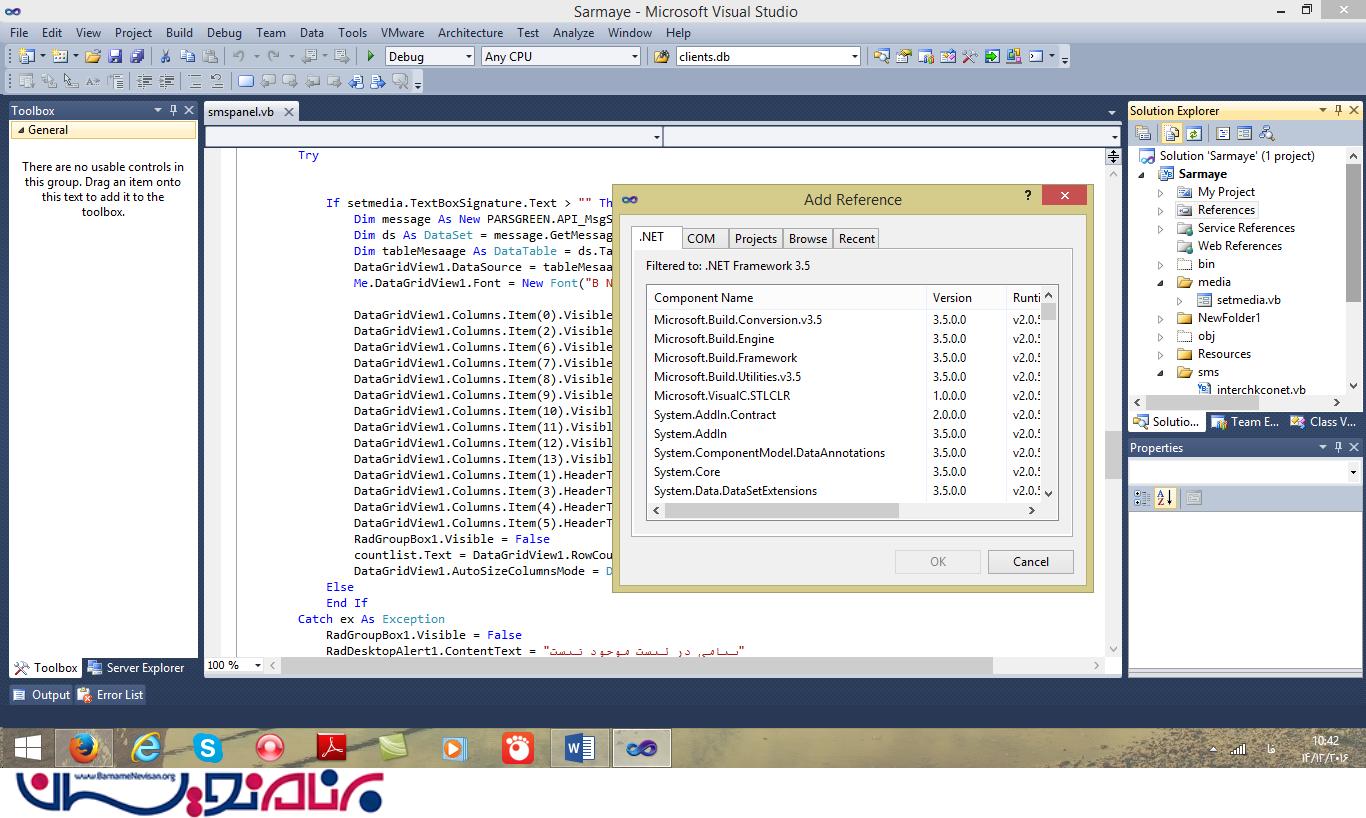Click the Component Name column header

pyautogui.click(x=787, y=297)
